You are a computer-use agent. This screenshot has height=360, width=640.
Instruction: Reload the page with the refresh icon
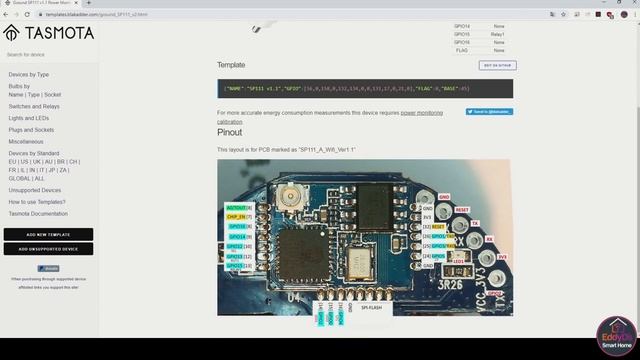[27, 14]
